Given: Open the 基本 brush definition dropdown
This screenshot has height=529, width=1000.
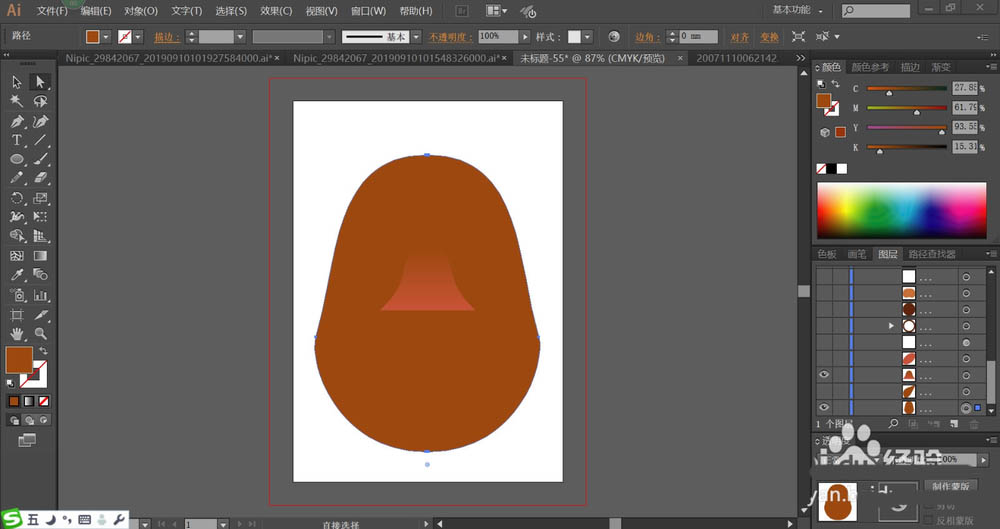Looking at the screenshot, I should (416, 37).
